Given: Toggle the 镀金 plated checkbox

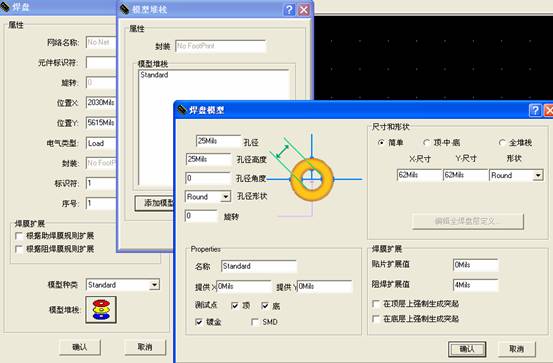Looking at the screenshot, I should [x=199, y=322].
